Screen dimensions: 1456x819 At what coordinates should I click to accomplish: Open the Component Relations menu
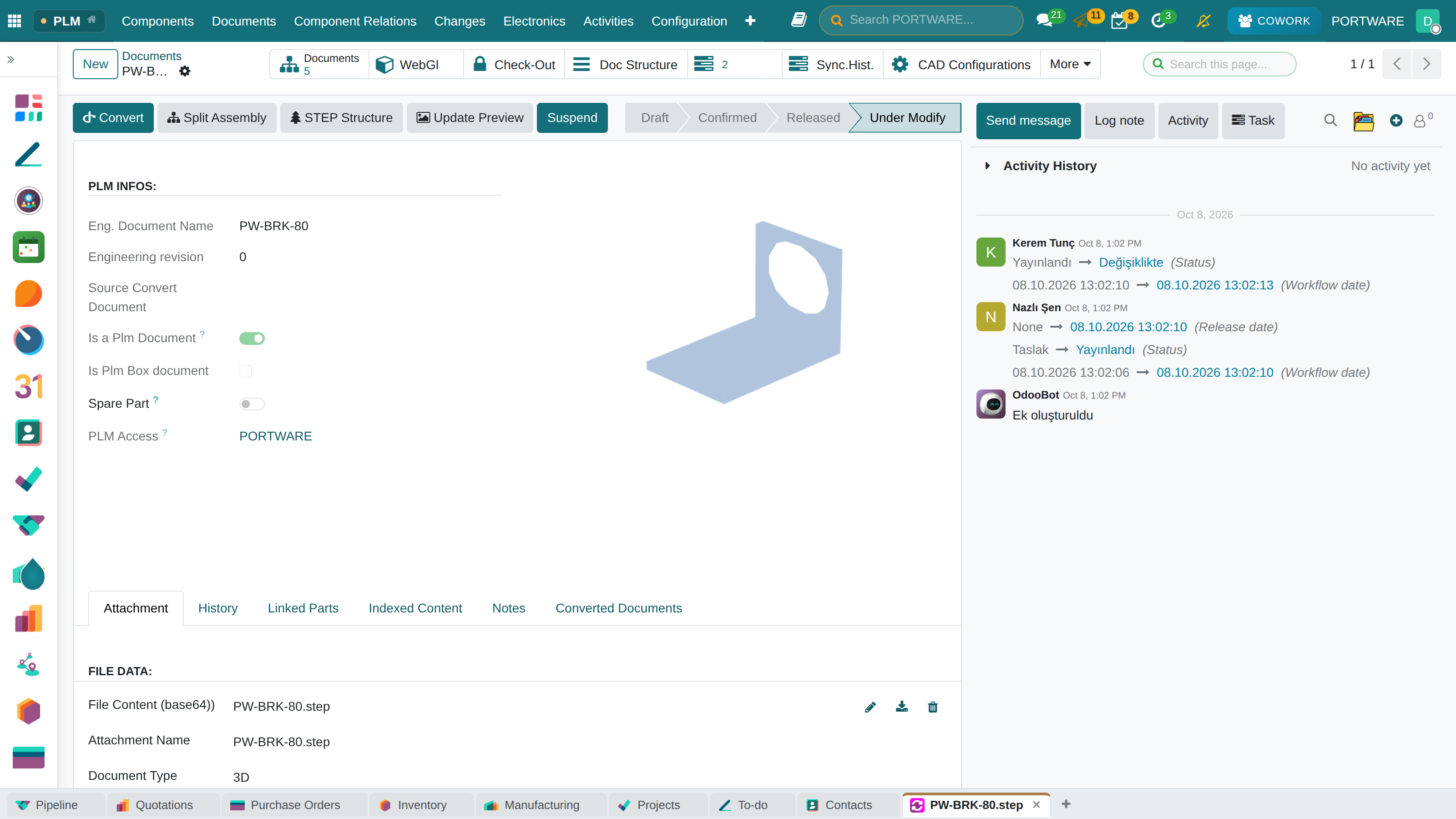point(355,21)
